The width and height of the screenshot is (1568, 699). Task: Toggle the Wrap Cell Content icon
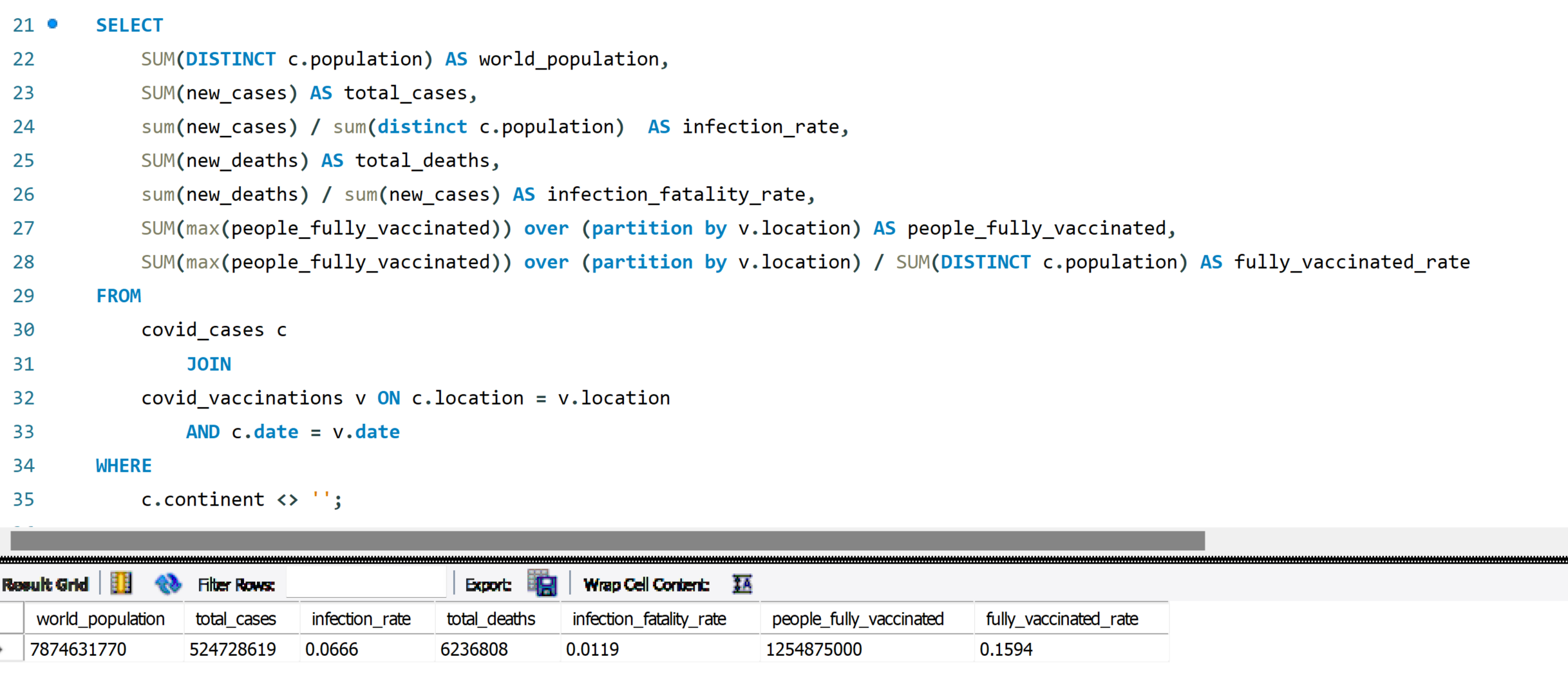[742, 584]
